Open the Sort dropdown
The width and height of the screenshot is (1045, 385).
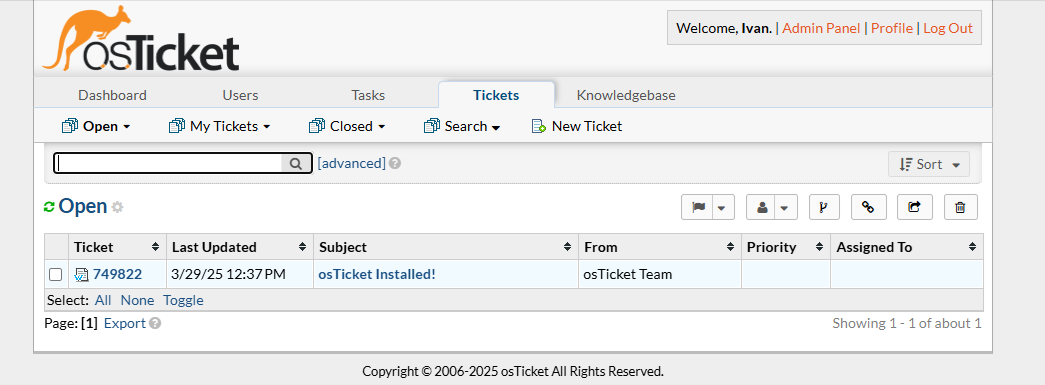point(929,165)
